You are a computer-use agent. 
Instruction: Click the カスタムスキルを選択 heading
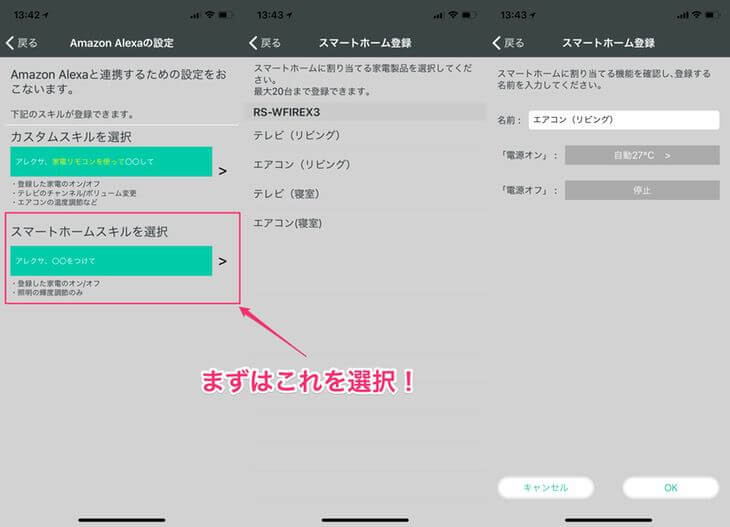71,137
